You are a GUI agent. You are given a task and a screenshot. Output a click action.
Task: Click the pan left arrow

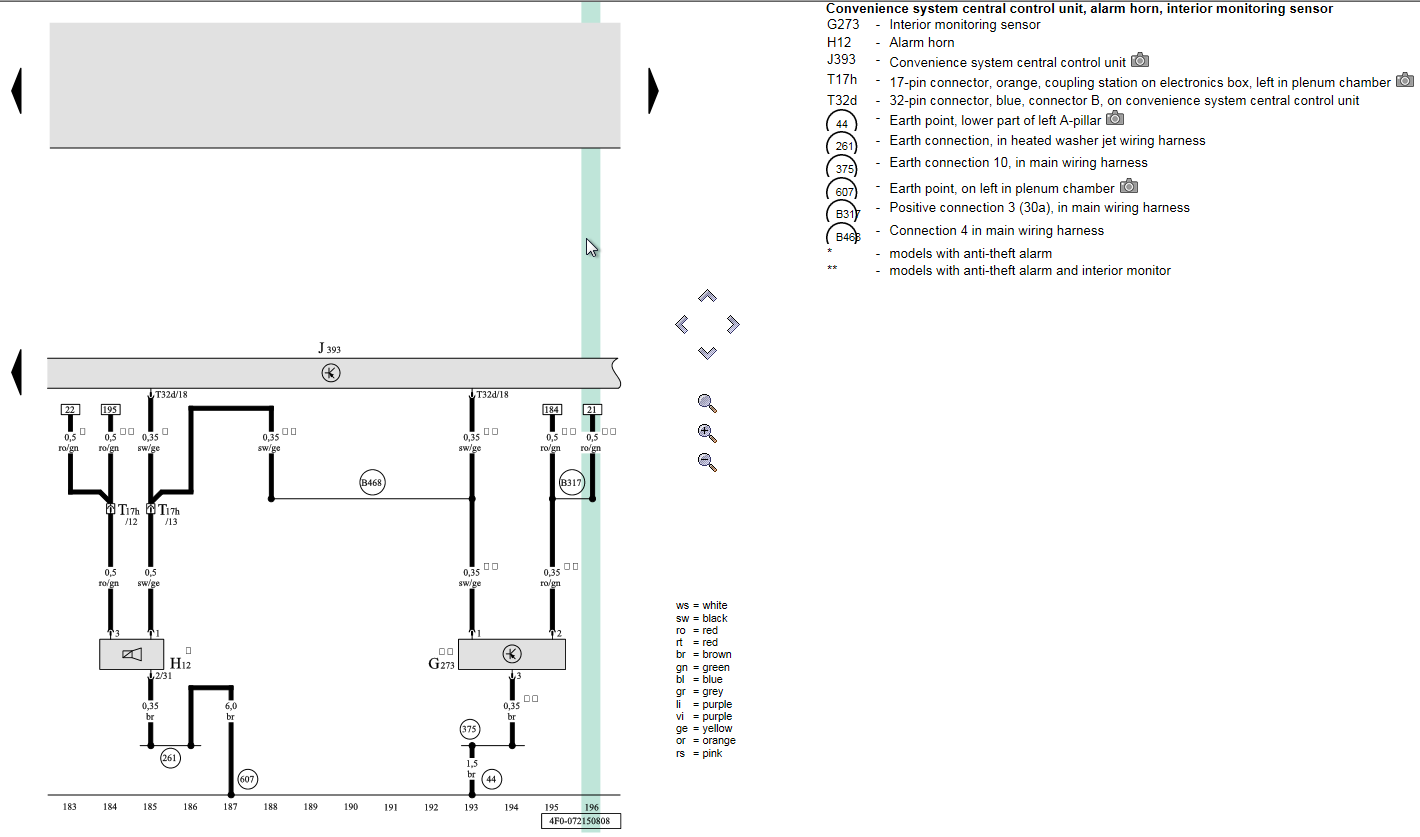point(682,324)
